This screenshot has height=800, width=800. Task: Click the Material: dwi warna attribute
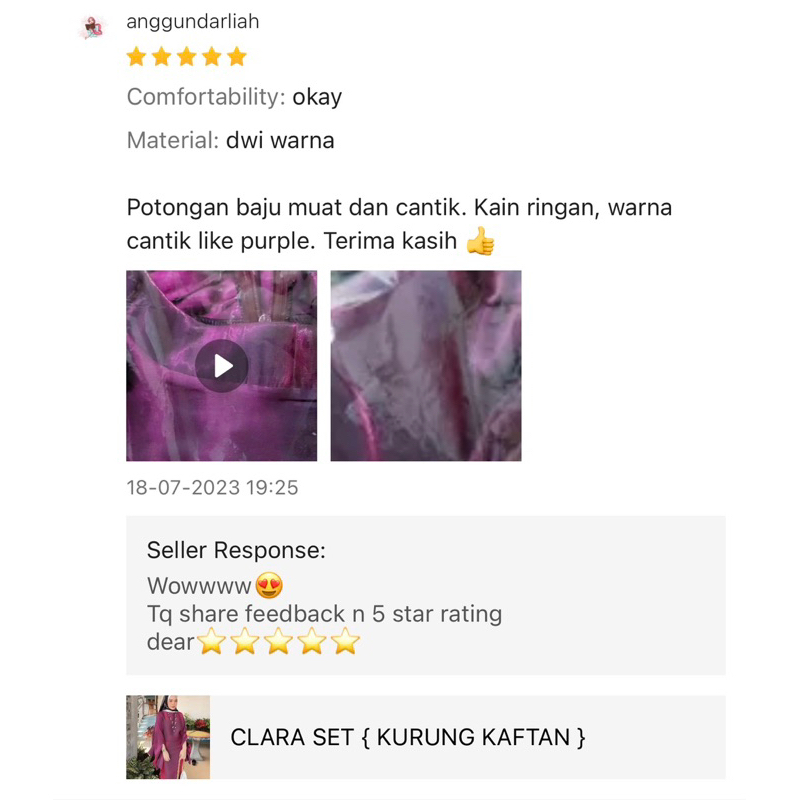click(231, 140)
